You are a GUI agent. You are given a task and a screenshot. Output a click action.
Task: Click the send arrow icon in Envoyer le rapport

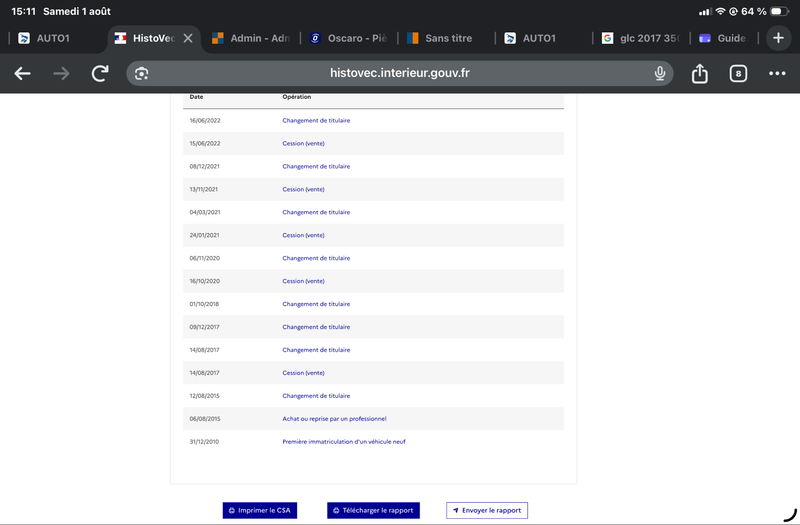(456, 510)
